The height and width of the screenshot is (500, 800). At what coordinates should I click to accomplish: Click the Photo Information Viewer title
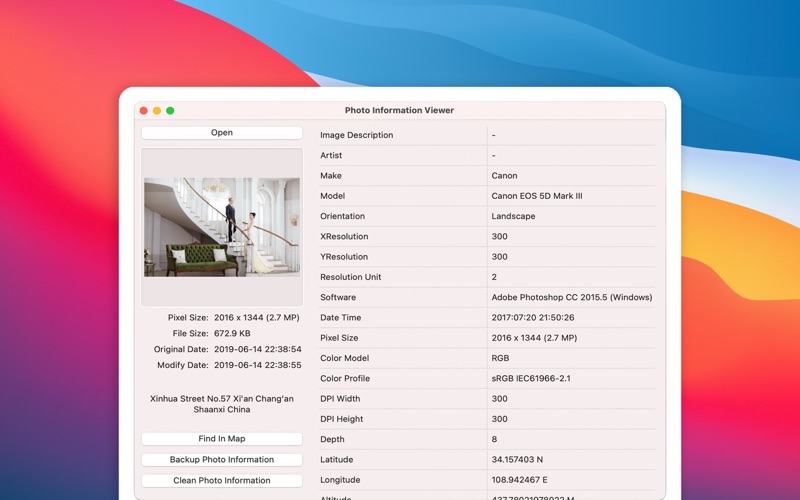(x=399, y=110)
